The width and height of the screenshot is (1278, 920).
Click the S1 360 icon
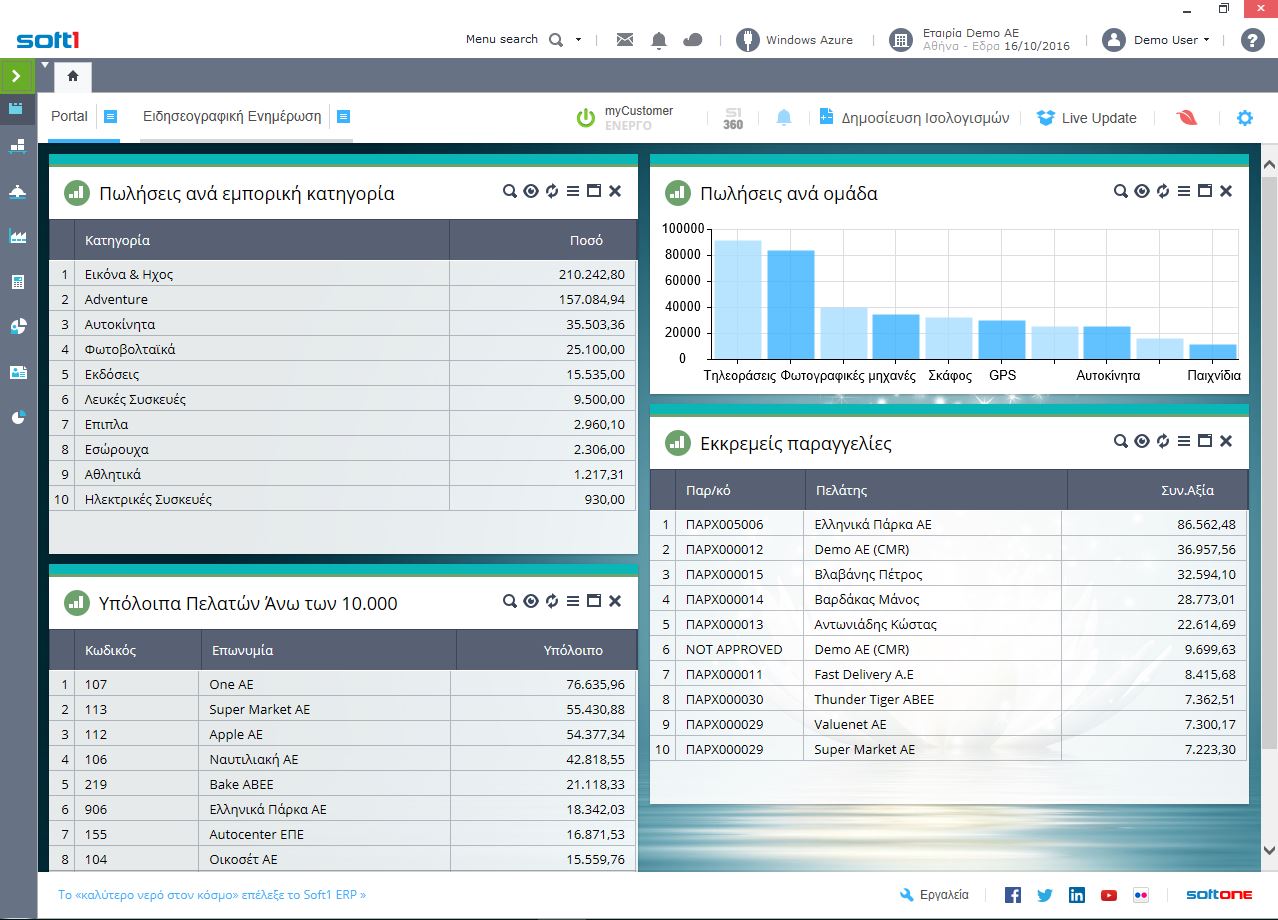coord(732,118)
